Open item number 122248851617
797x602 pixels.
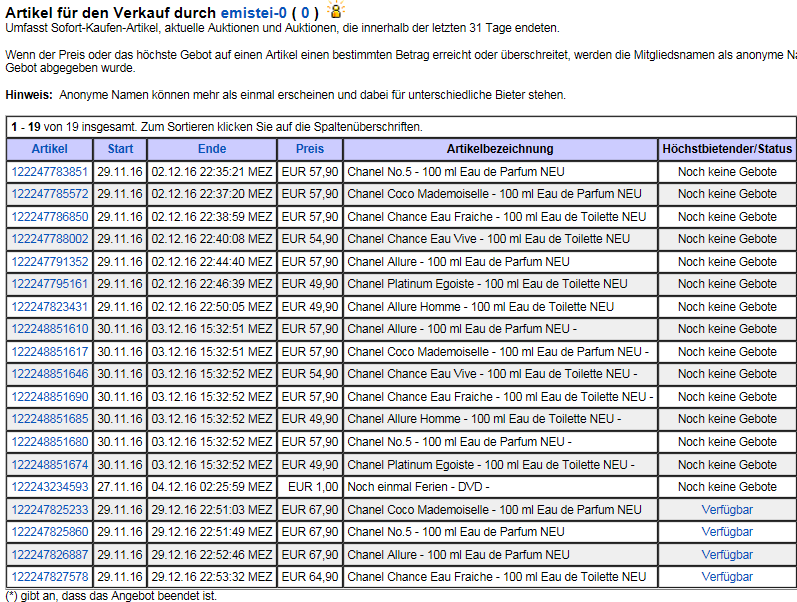coord(50,351)
